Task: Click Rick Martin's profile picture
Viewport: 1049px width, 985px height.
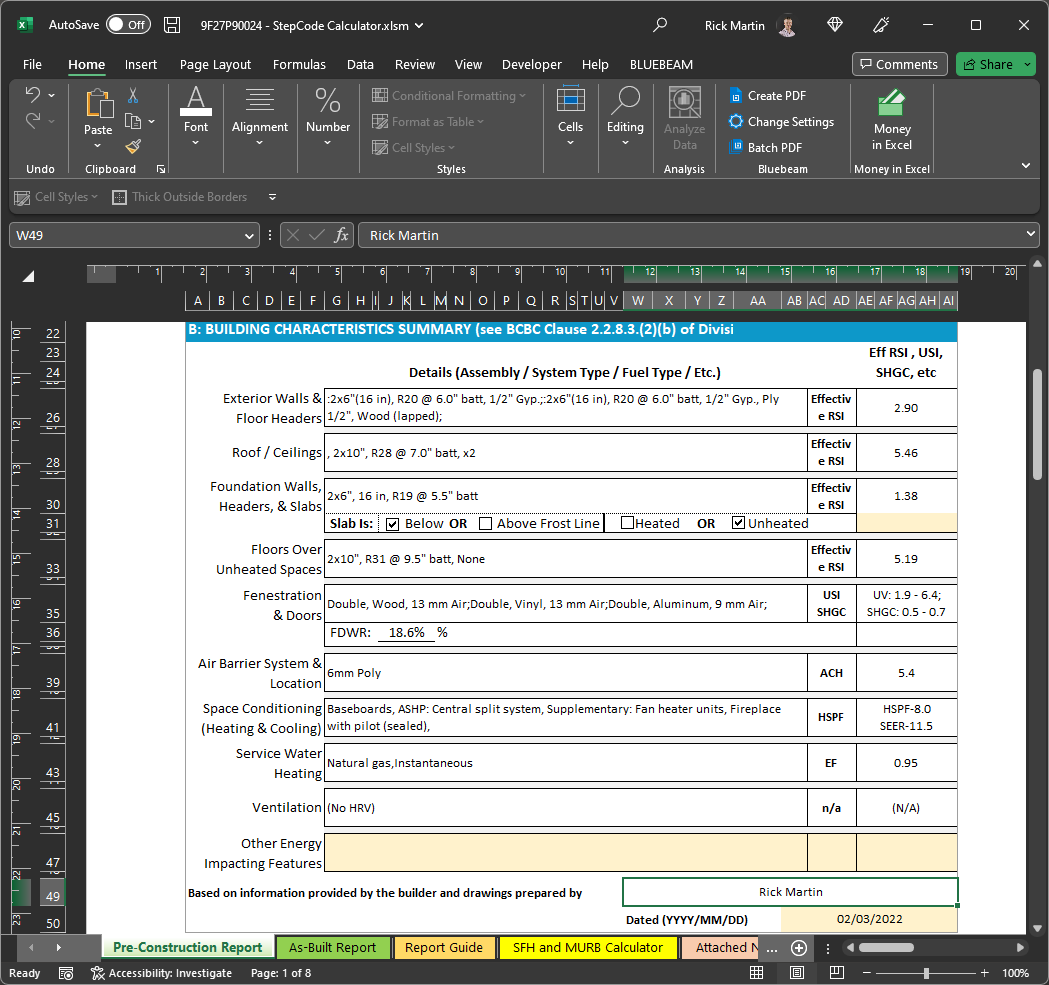Action: pos(788,25)
